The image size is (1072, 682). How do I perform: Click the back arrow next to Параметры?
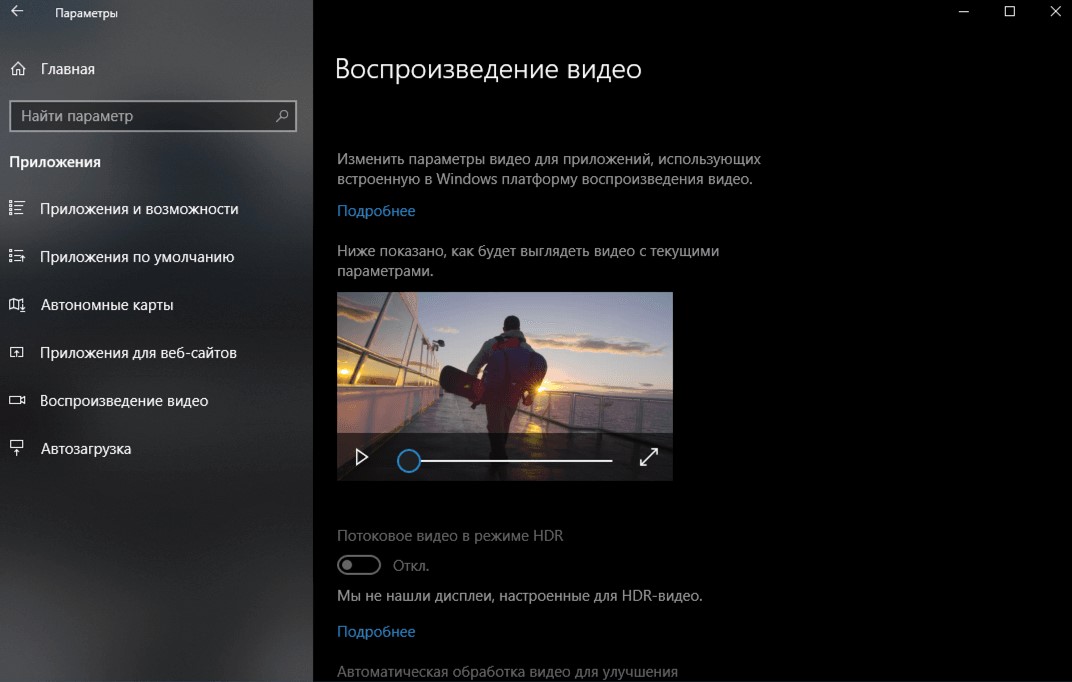coord(17,12)
